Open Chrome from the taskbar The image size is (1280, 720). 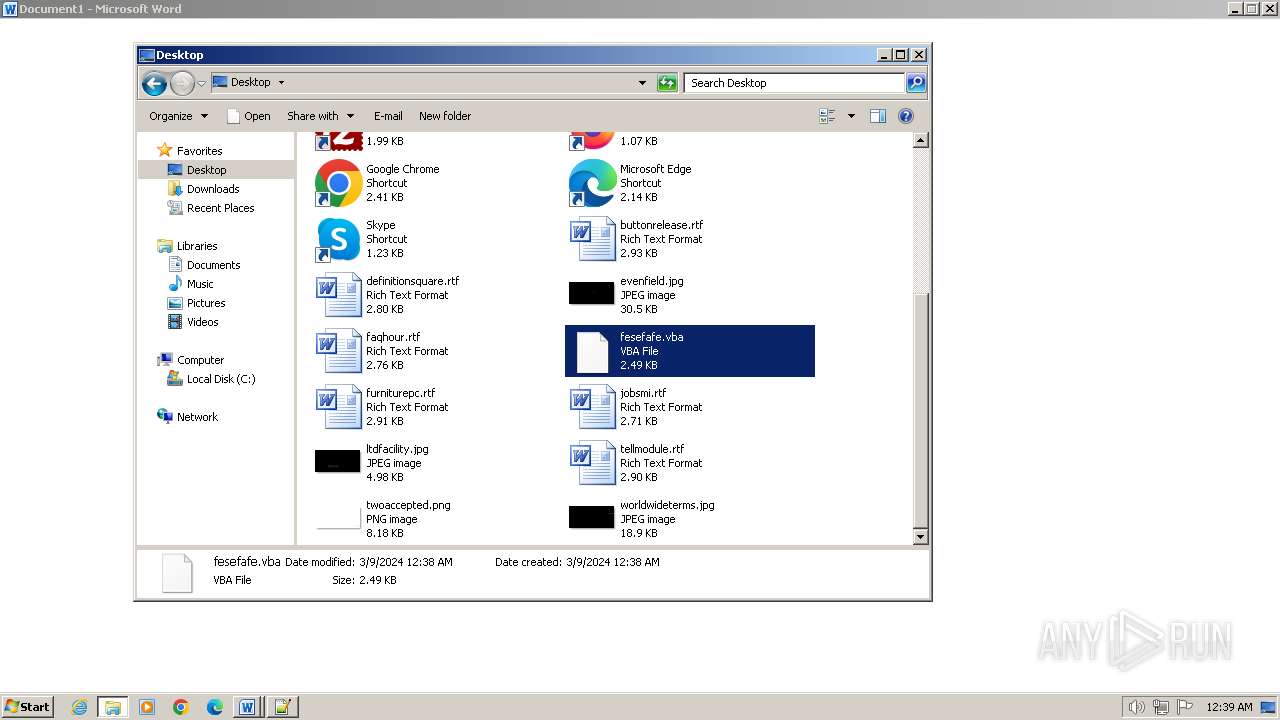point(181,707)
